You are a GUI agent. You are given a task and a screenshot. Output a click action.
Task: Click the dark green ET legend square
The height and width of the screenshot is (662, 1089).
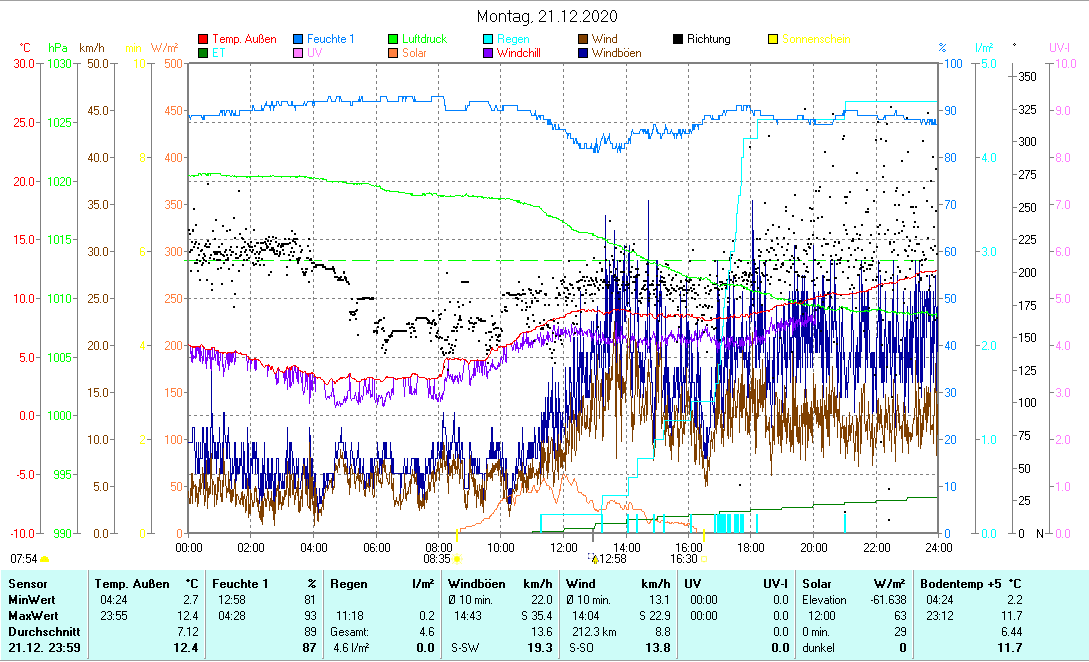coord(204,53)
